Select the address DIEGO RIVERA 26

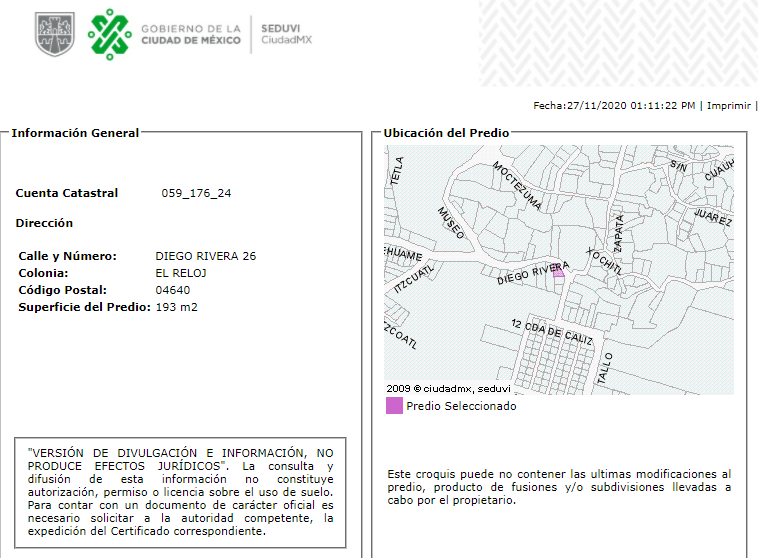[205, 256]
